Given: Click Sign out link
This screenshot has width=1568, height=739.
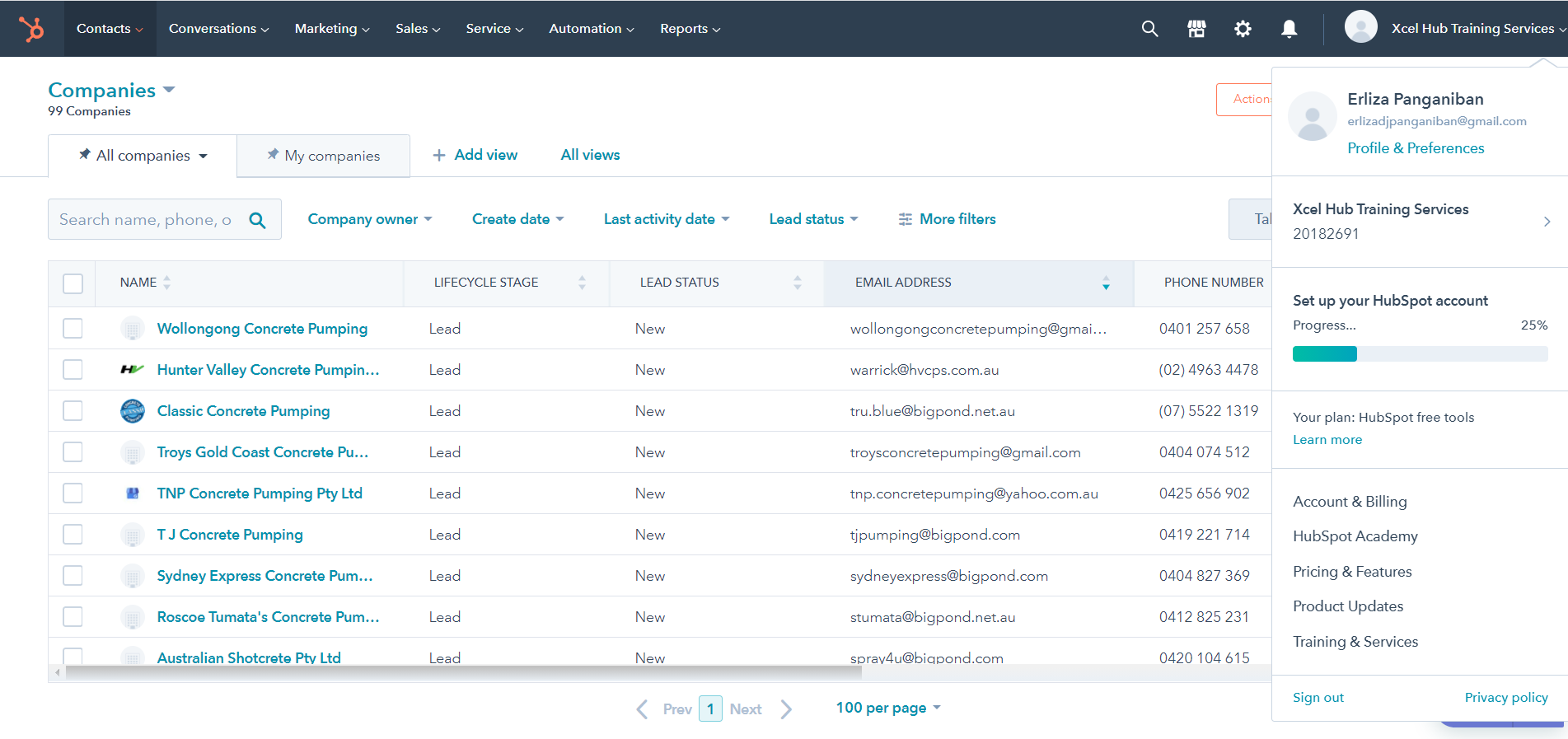Looking at the screenshot, I should [1318, 698].
